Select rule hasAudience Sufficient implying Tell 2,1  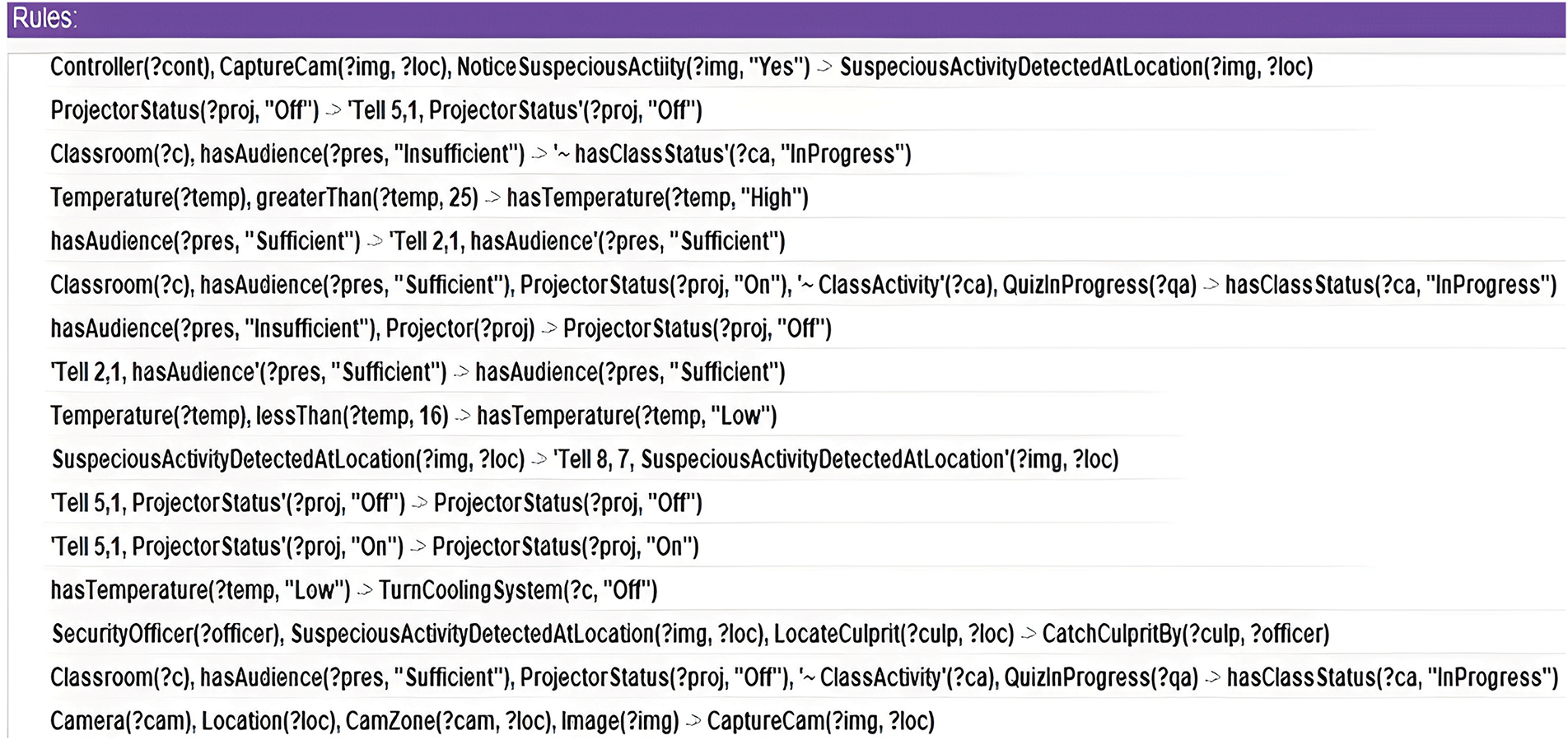(x=417, y=241)
